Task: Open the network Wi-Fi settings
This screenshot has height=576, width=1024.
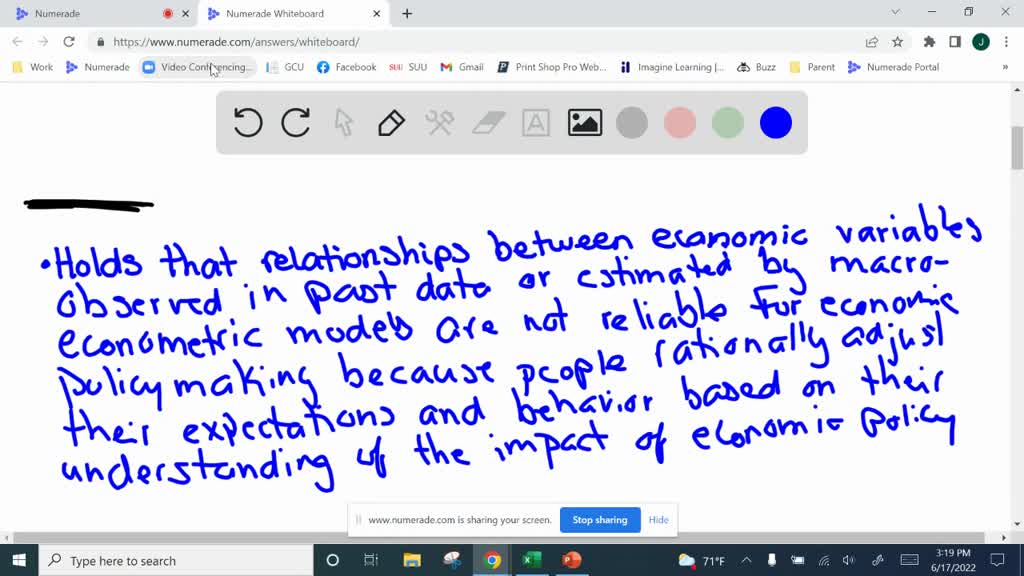Action: point(824,560)
